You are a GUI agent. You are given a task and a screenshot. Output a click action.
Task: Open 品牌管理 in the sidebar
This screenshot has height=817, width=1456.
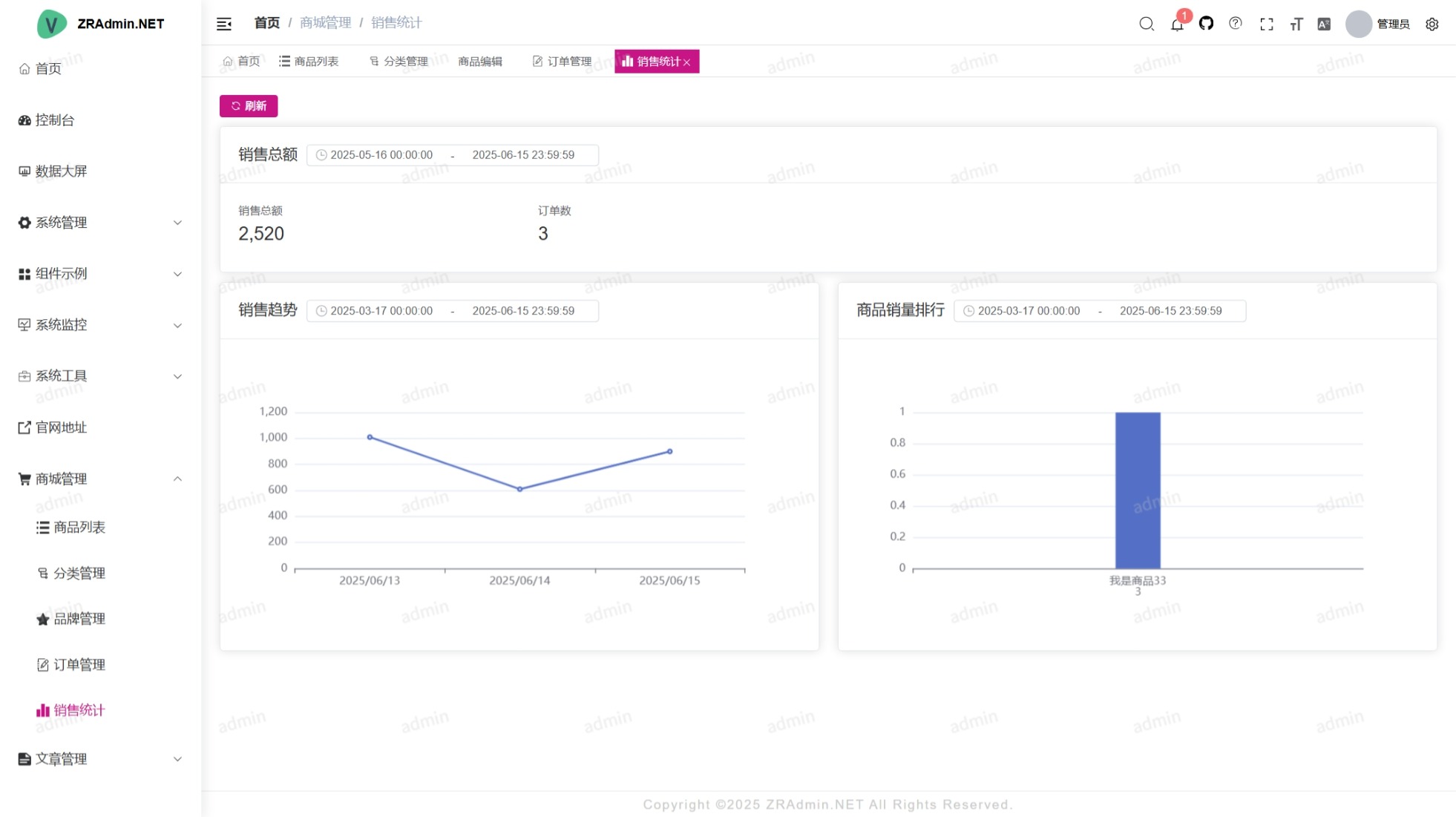(79, 619)
